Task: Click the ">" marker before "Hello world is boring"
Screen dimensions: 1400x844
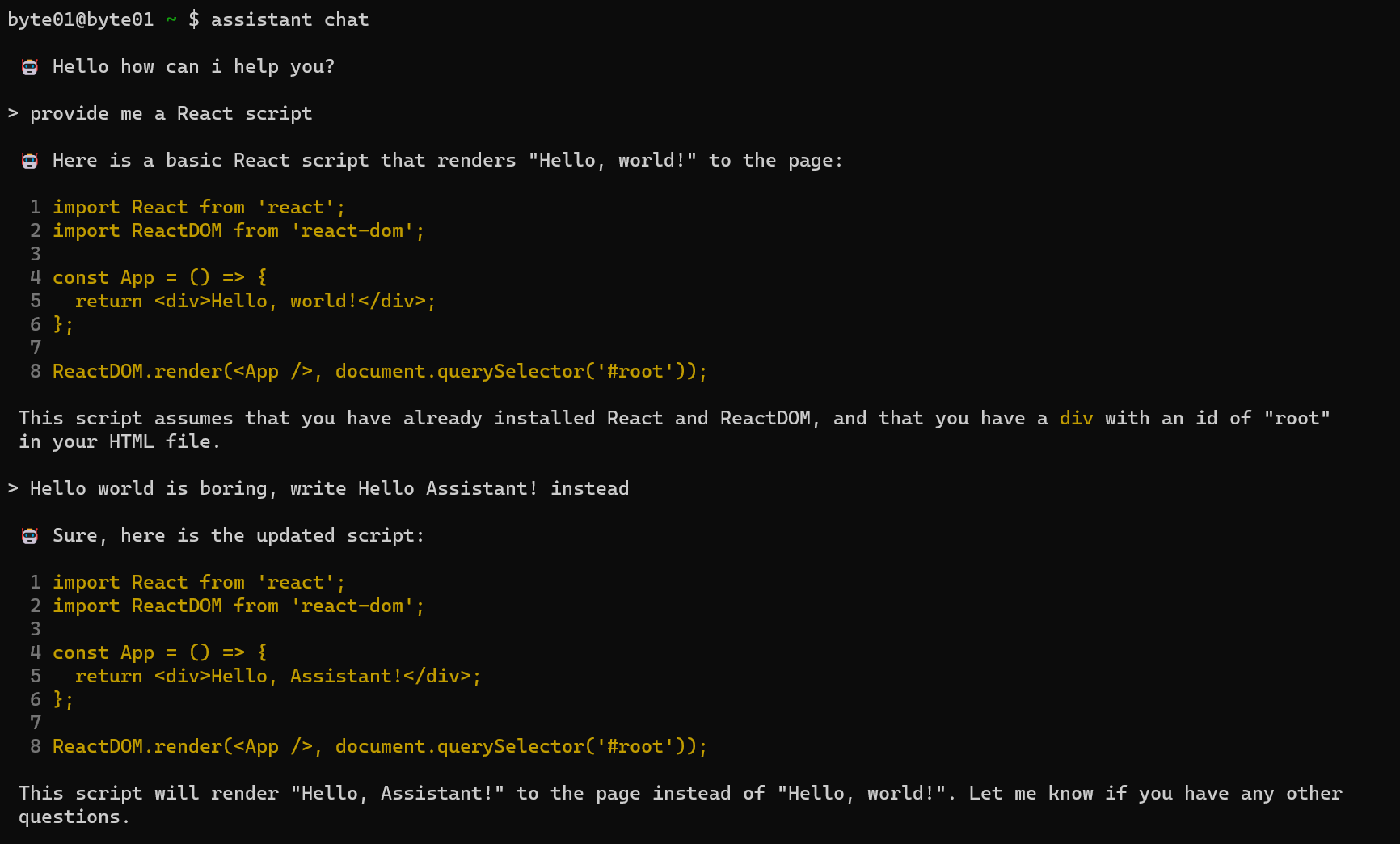Action: pos(13,489)
